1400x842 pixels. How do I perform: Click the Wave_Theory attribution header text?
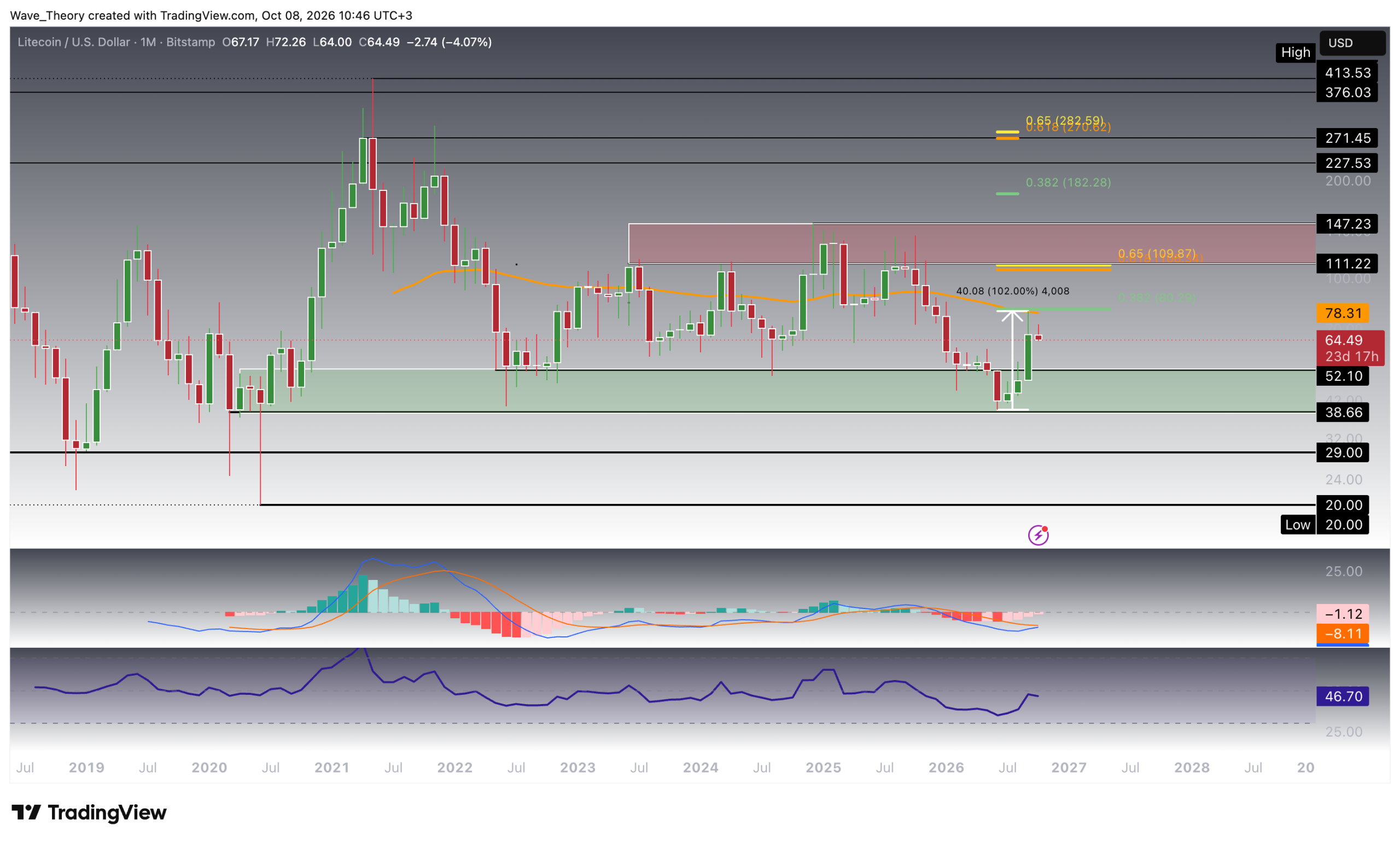click(x=212, y=15)
